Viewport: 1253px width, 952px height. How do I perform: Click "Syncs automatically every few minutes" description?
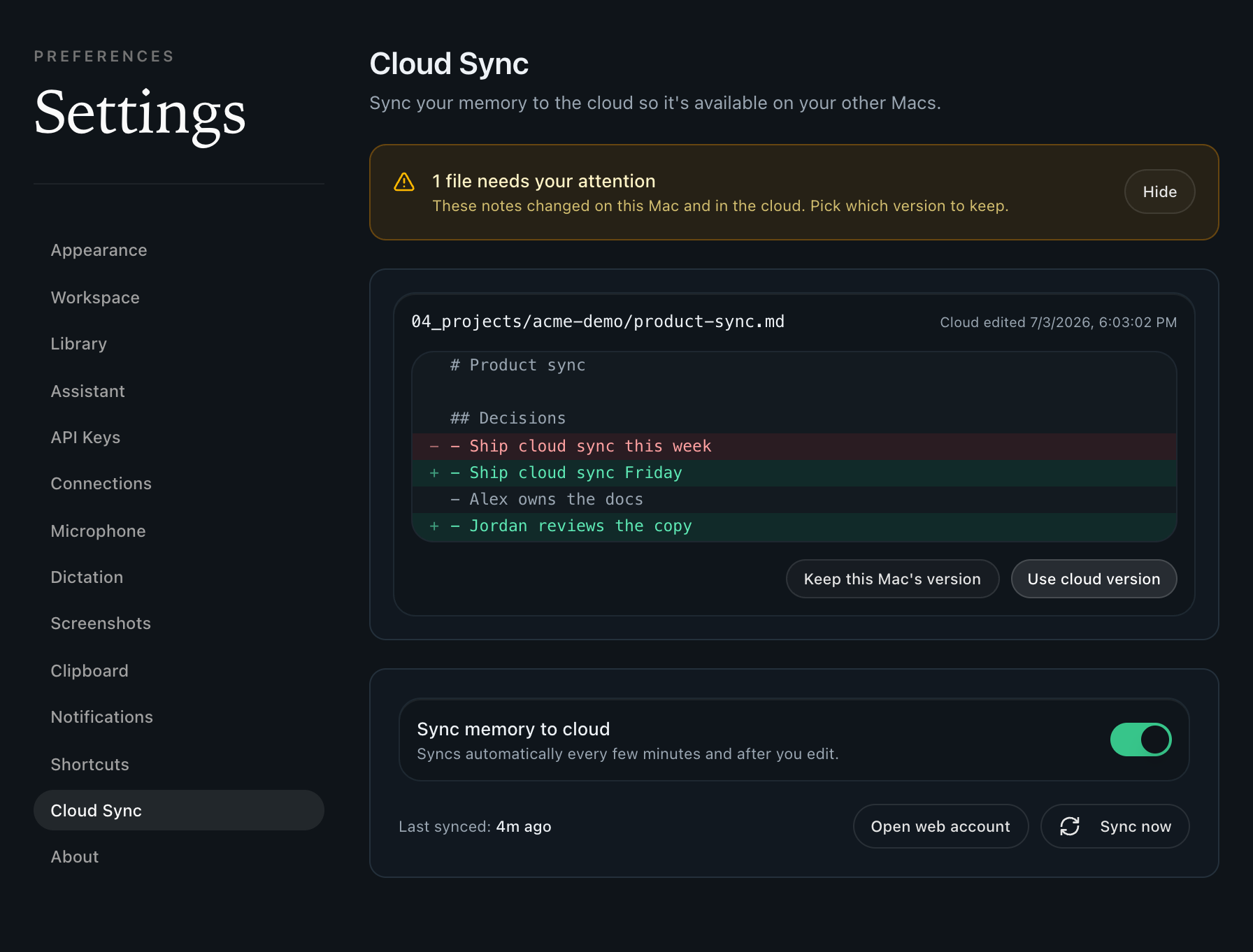(627, 754)
